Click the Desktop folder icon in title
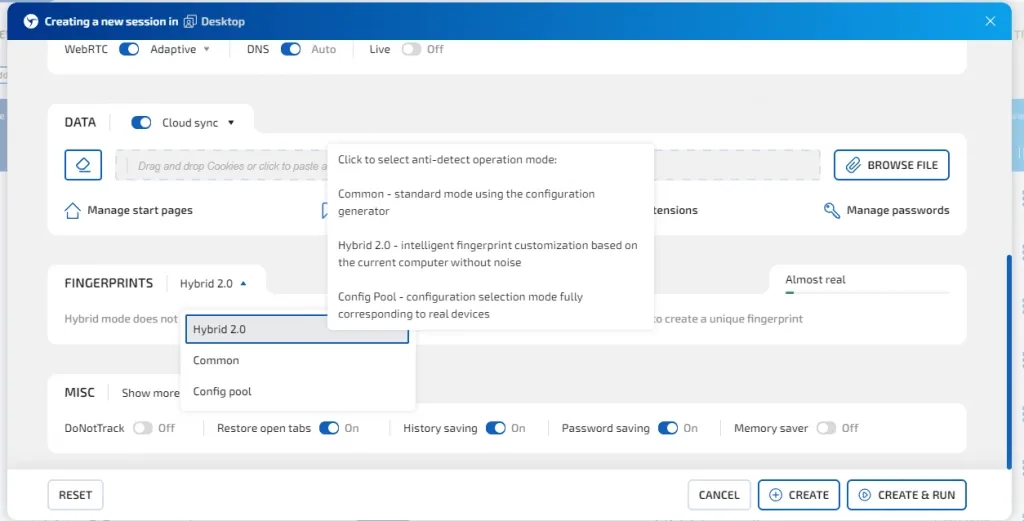This screenshot has width=1024, height=521. point(190,21)
